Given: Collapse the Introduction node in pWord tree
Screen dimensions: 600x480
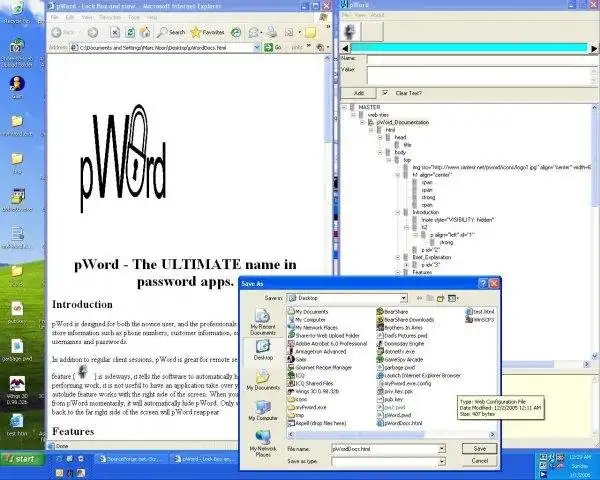Looking at the screenshot, I should [398, 212].
